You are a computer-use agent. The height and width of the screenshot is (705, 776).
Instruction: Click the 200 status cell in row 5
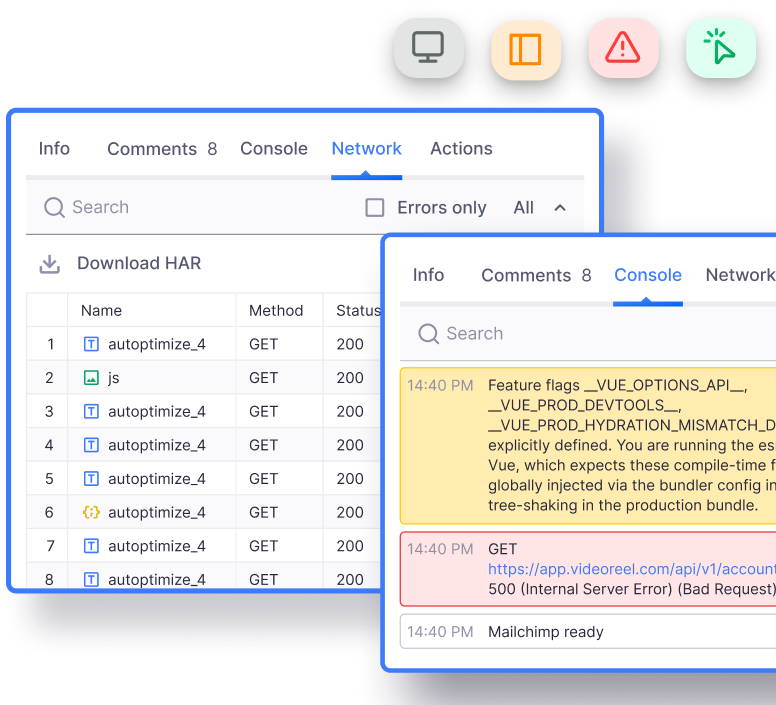click(x=350, y=478)
